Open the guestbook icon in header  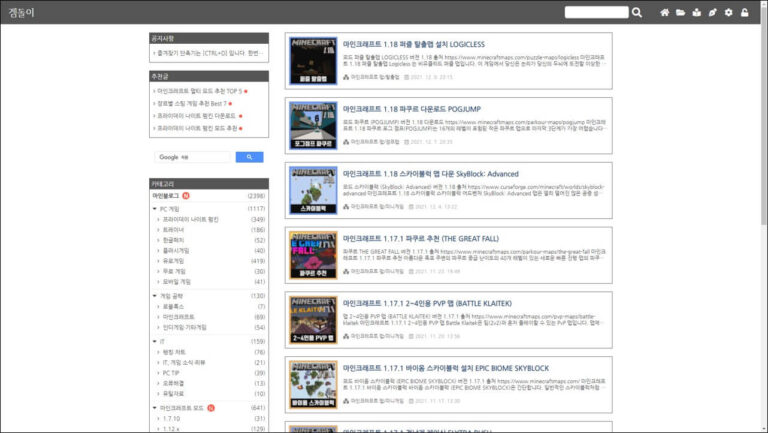click(x=696, y=12)
